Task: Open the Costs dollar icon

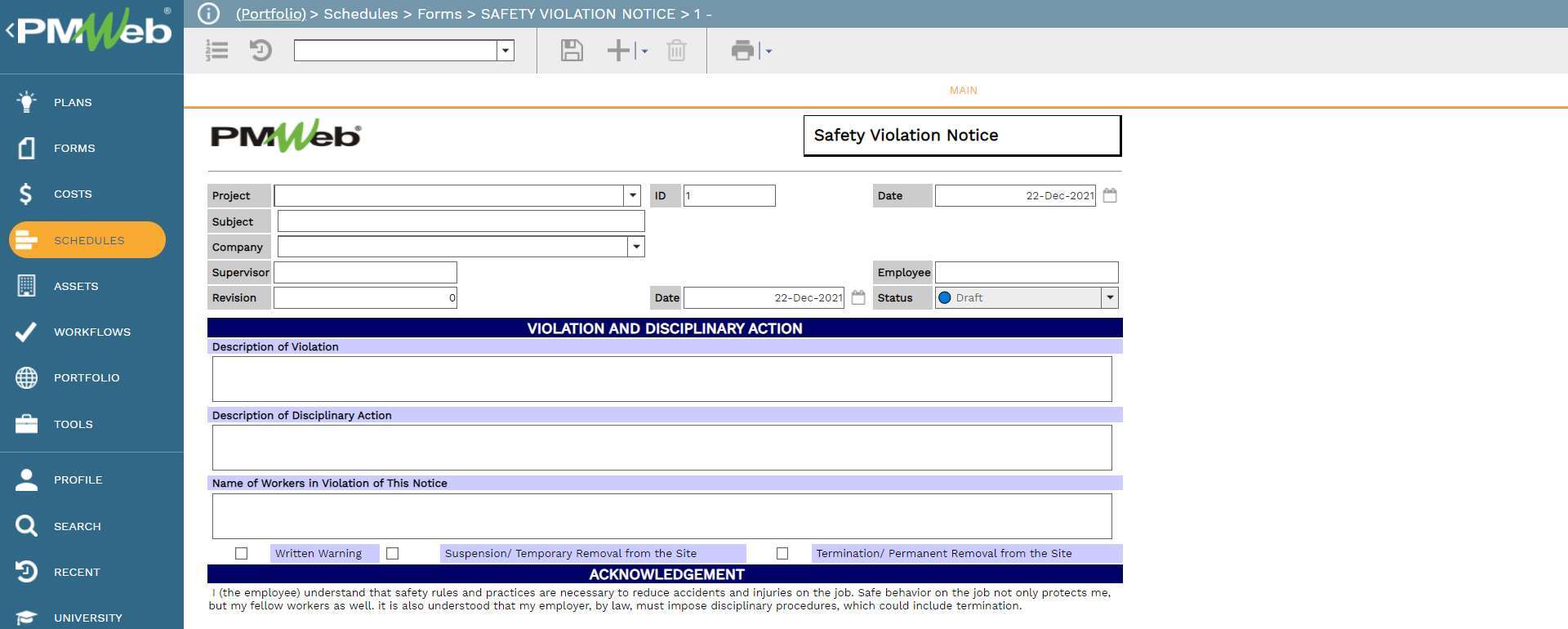Action: [x=26, y=194]
